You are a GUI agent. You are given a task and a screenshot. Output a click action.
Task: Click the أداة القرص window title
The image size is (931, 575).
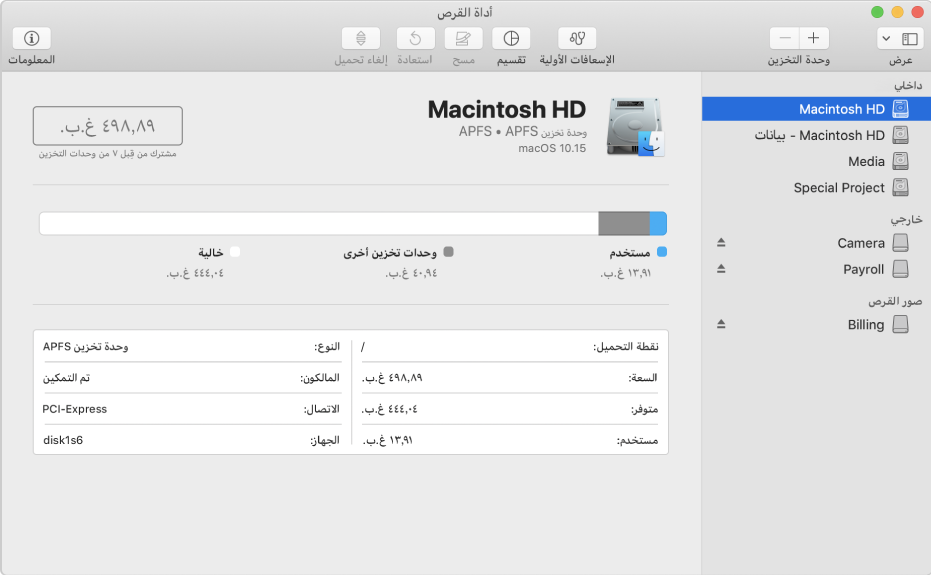pos(465,12)
